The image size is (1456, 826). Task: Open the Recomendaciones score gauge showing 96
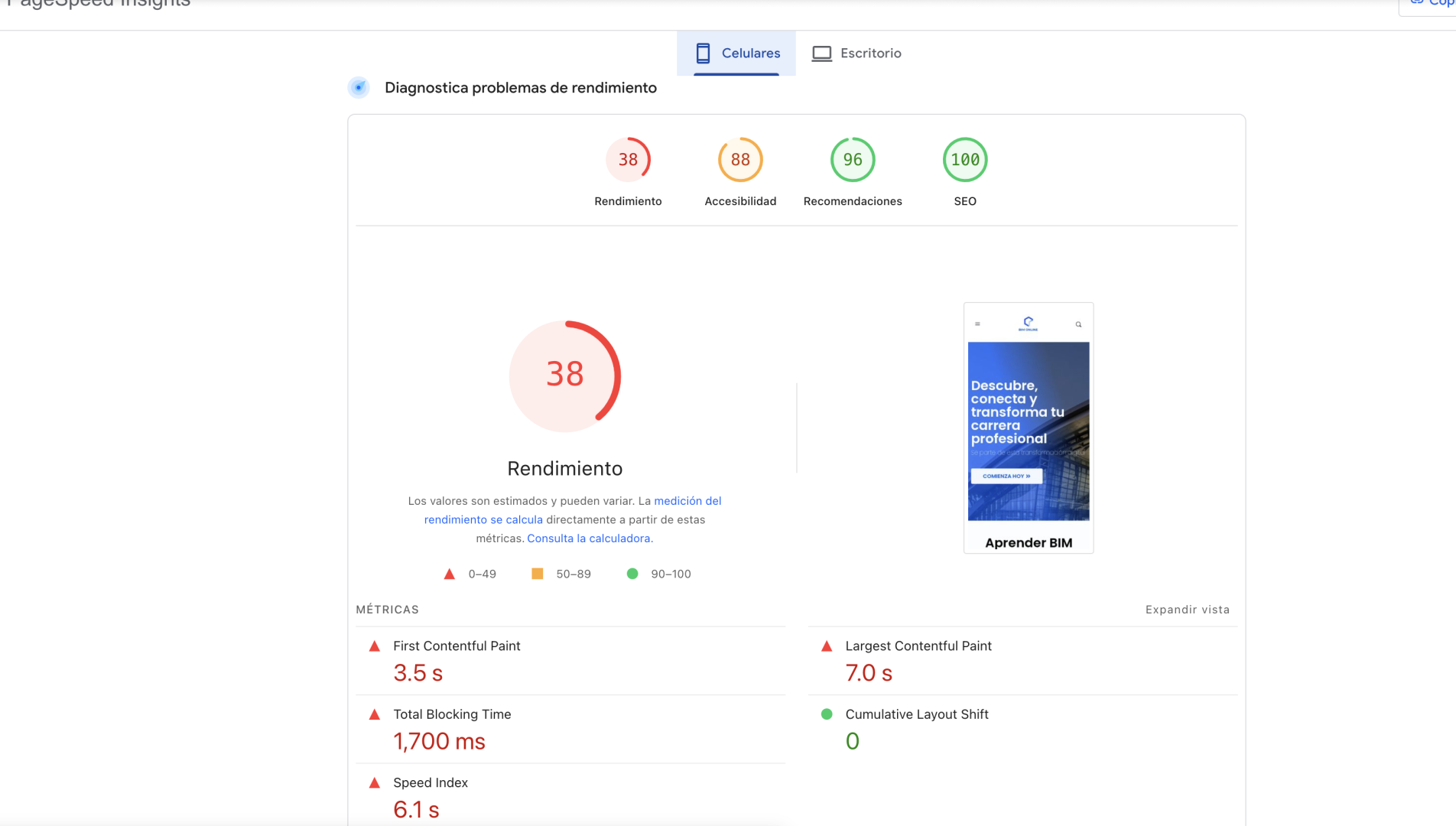[x=853, y=159]
